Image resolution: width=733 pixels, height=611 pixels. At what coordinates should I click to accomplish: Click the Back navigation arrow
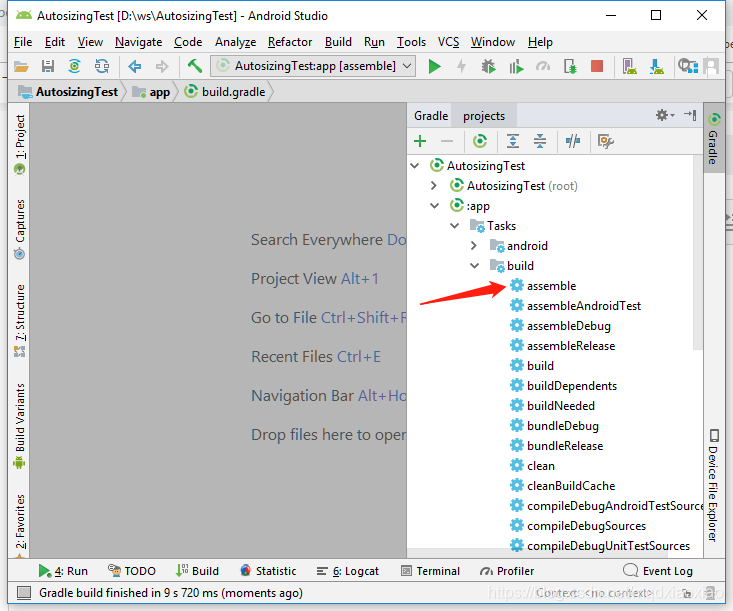(135, 66)
